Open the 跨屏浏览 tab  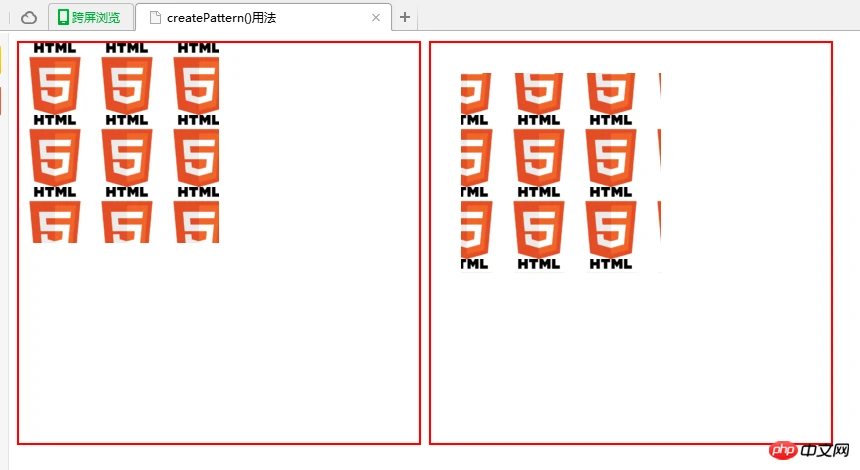[91, 17]
